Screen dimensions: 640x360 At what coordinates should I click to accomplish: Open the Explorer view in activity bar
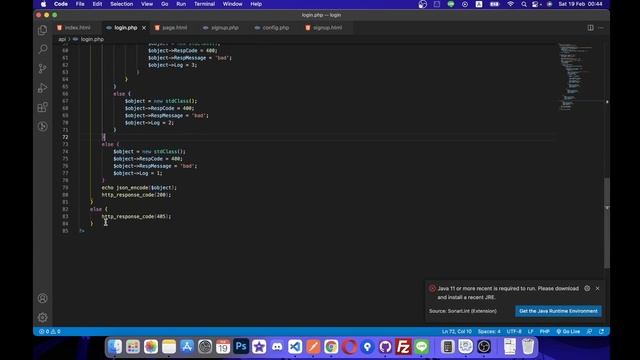pos(42,30)
